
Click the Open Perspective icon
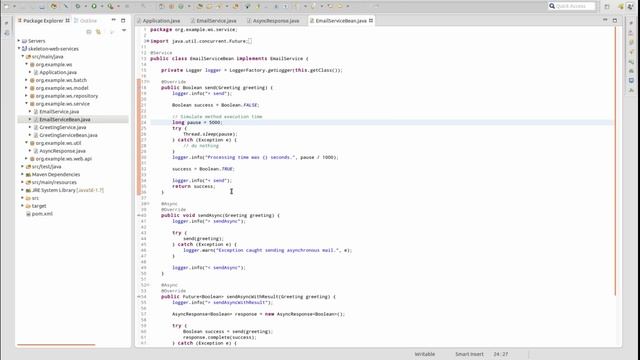tap(607, 6)
